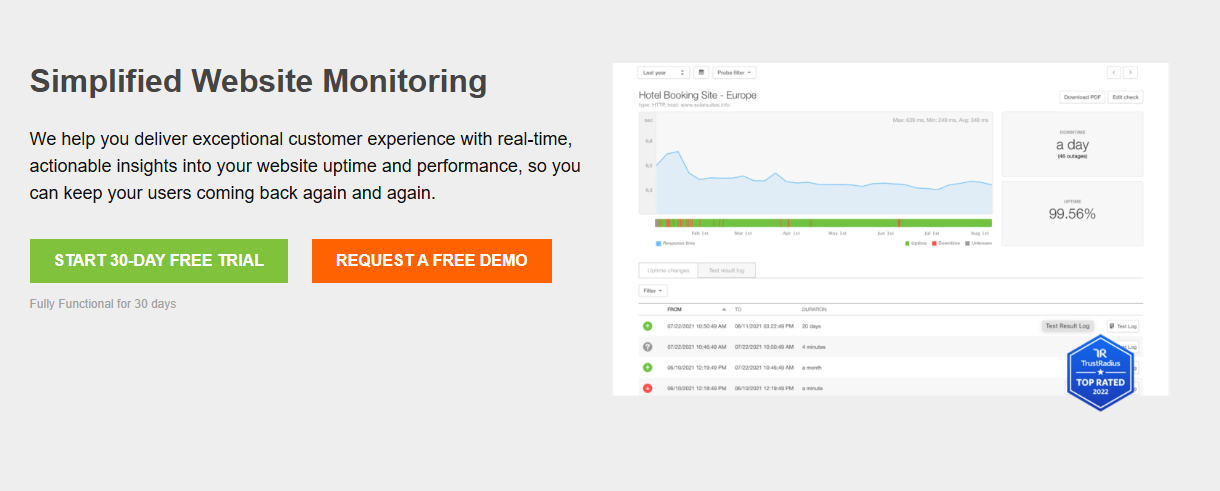Image resolution: width=1220 pixels, height=491 pixels.
Task: Click the TrustRadius Top Rated 2022 badge
Action: pos(1100,372)
